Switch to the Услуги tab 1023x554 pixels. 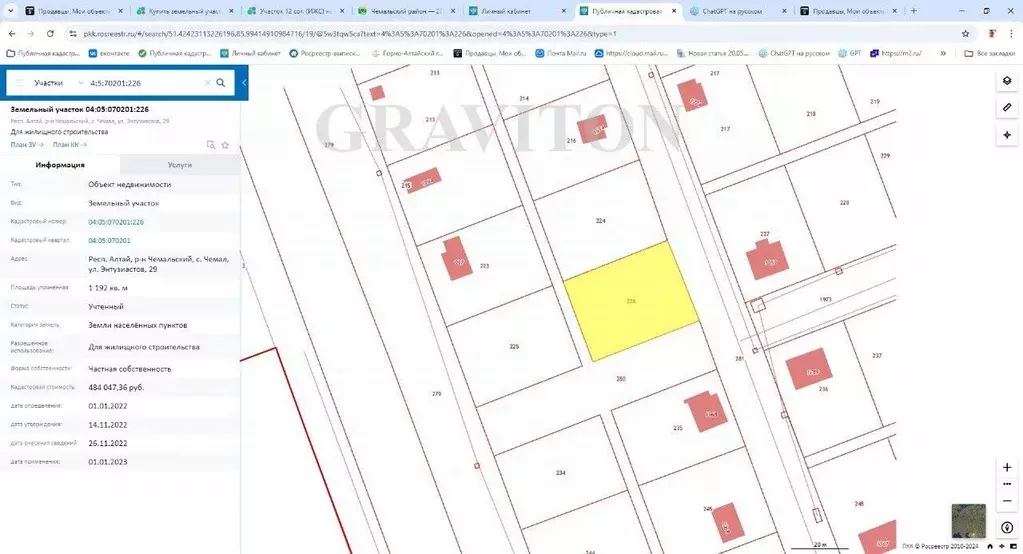click(x=180, y=165)
